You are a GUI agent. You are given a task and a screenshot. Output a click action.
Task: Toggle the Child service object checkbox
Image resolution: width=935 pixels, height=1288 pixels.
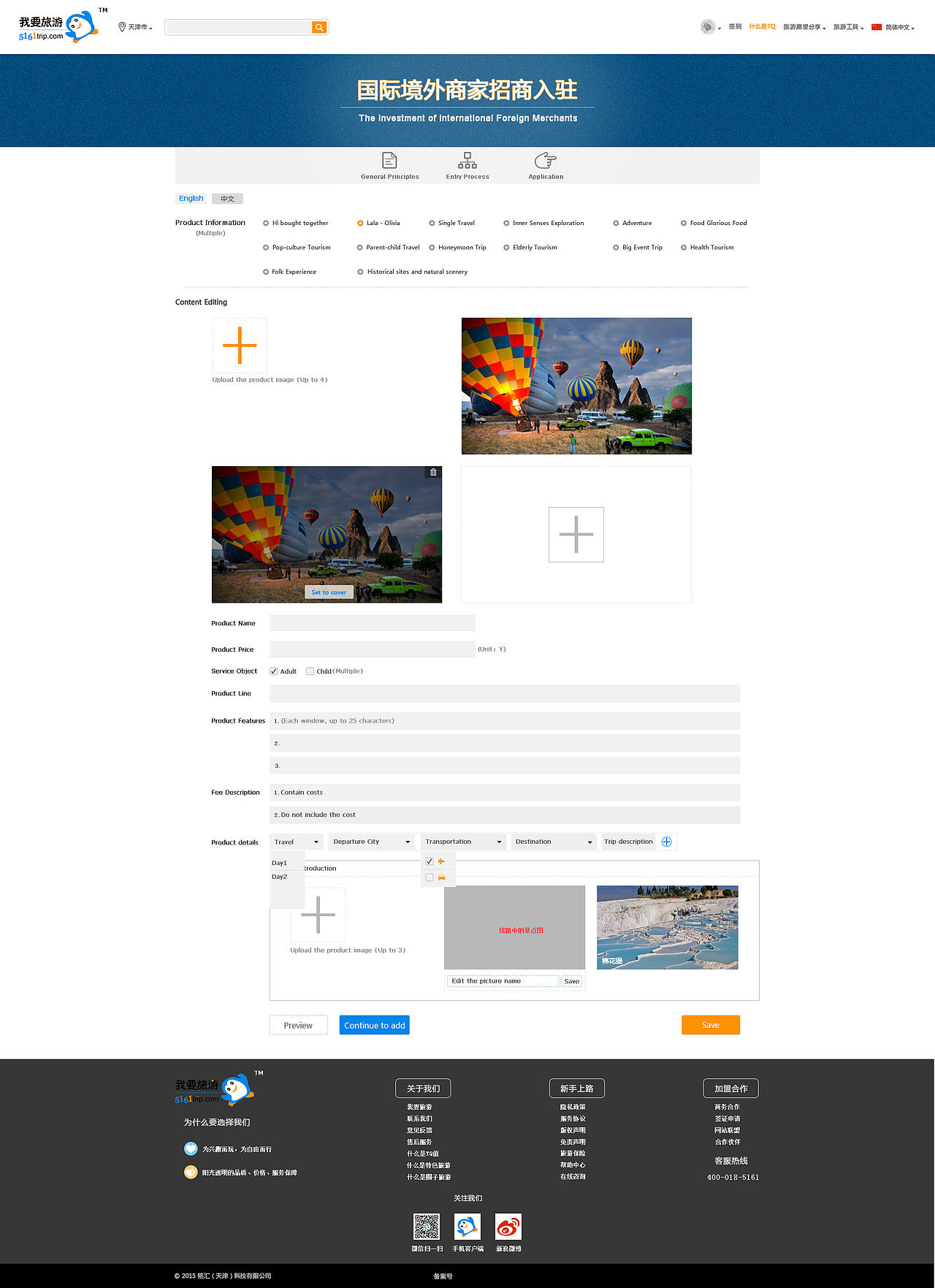tap(310, 671)
